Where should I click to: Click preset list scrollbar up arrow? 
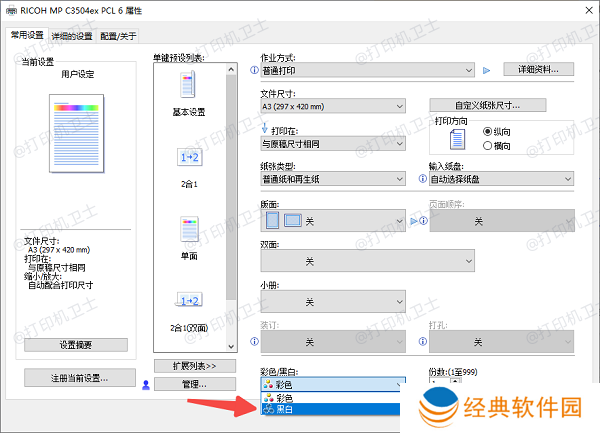[231, 69]
